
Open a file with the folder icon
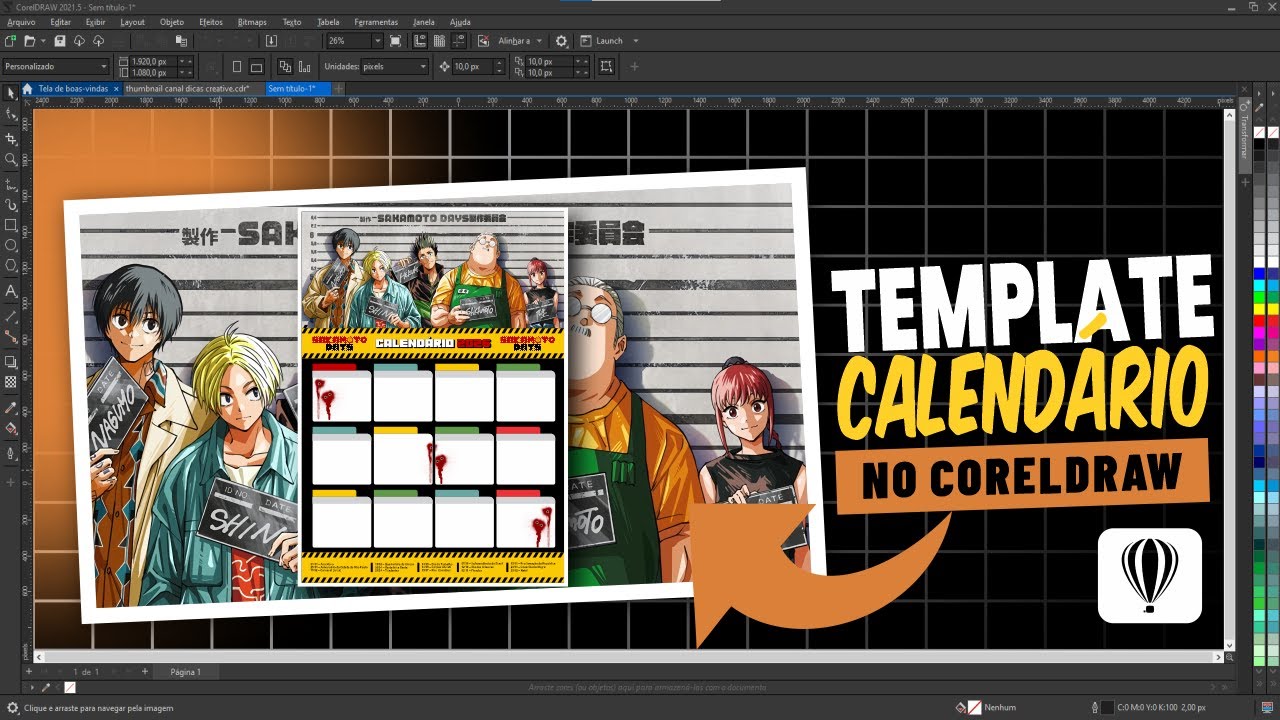pos(30,41)
